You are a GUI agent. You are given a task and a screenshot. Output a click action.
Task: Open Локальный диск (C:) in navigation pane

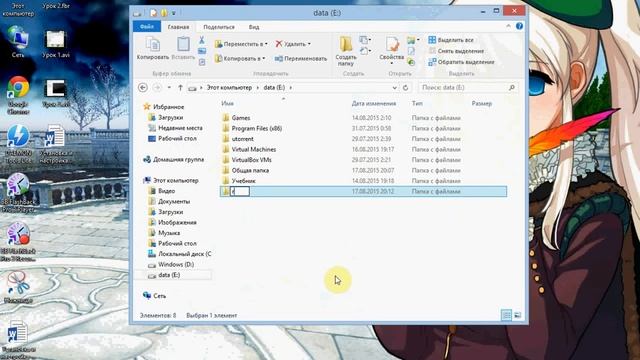pos(184,254)
